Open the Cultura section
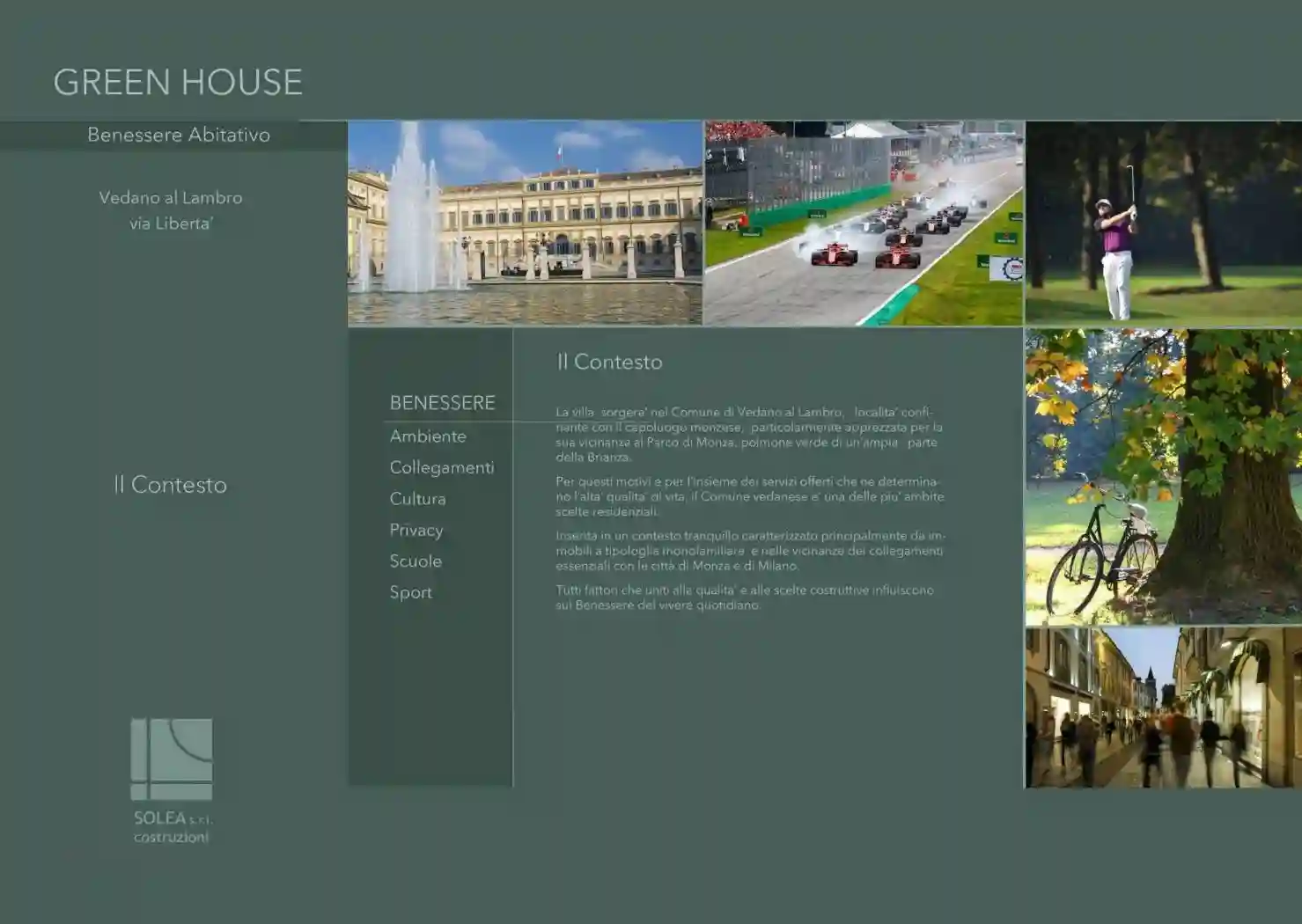This screenshot has width=1302, height=924. pos(417,499)
